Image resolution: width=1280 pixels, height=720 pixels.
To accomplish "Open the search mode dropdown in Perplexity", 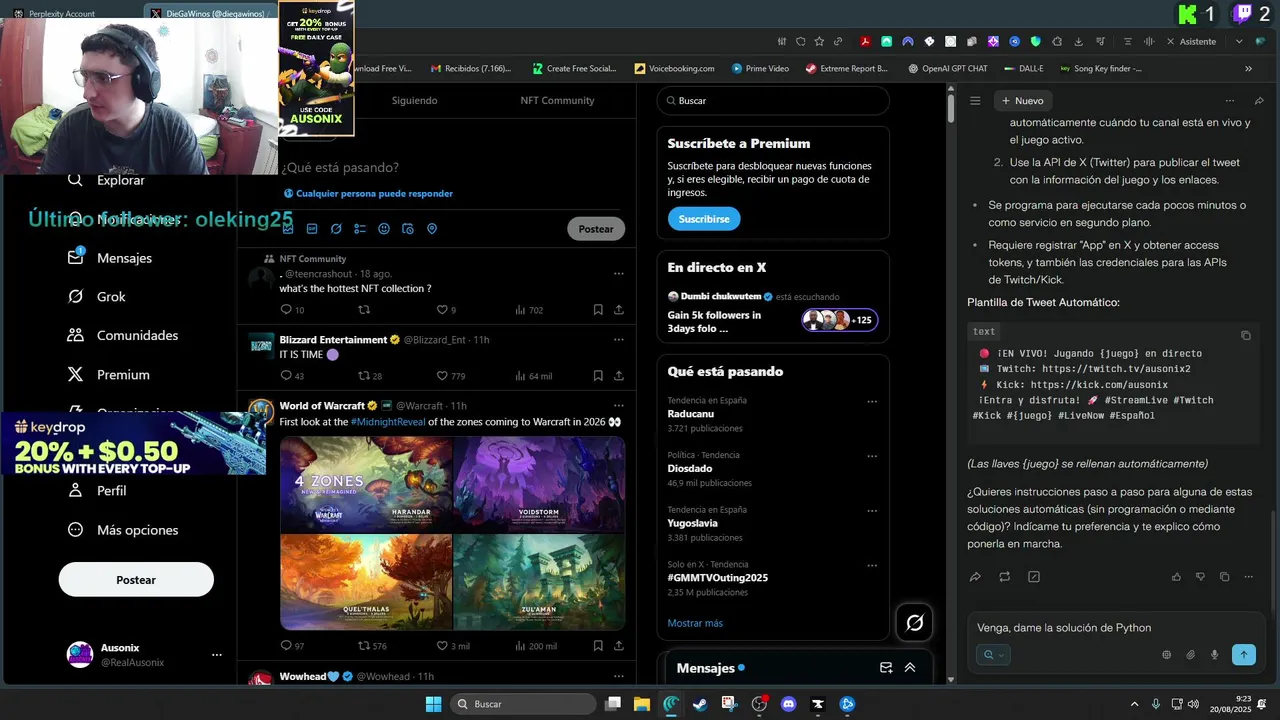I will click(993, 655).
